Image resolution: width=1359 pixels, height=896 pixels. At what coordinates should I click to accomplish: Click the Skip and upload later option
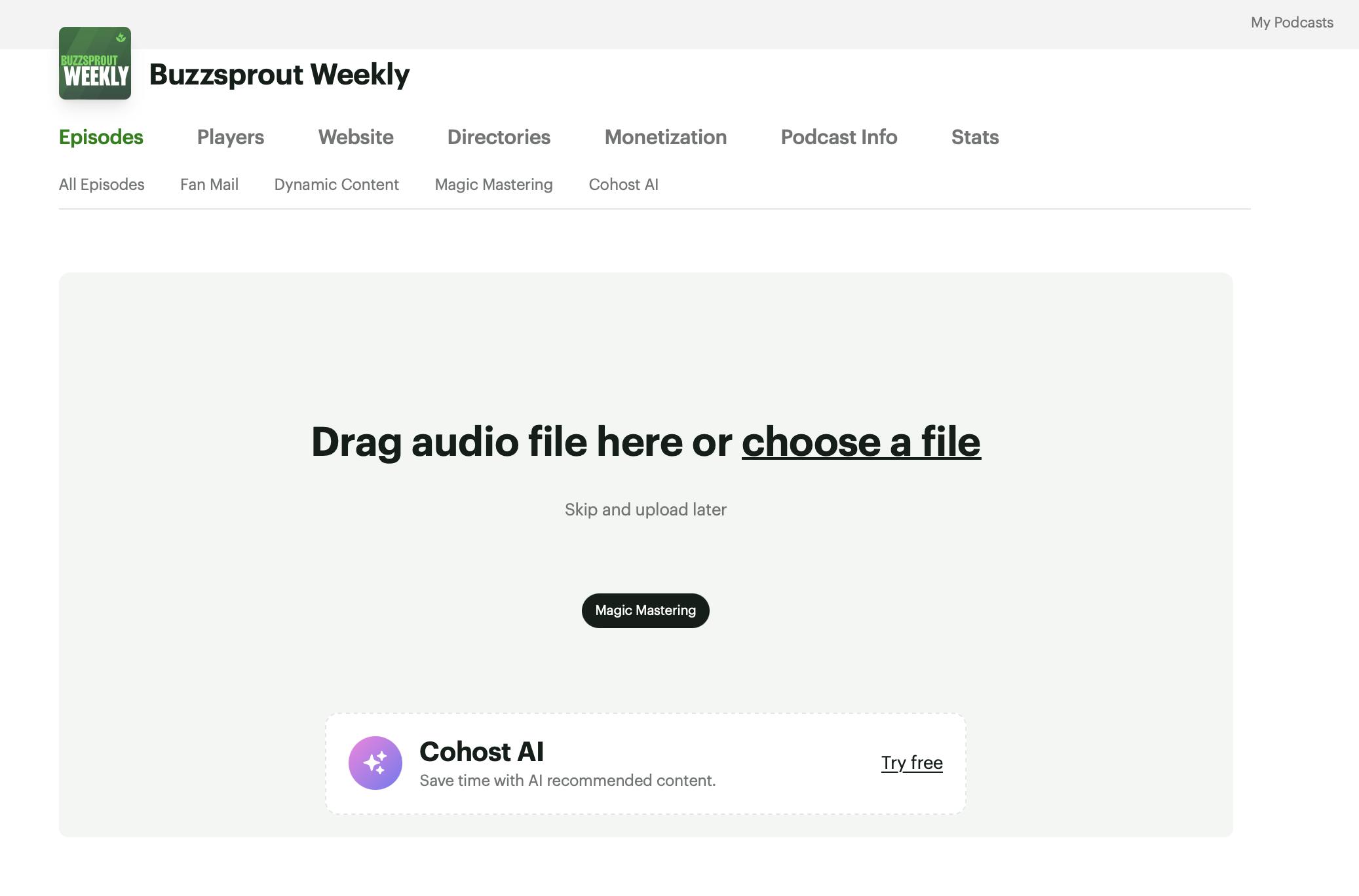645,508
